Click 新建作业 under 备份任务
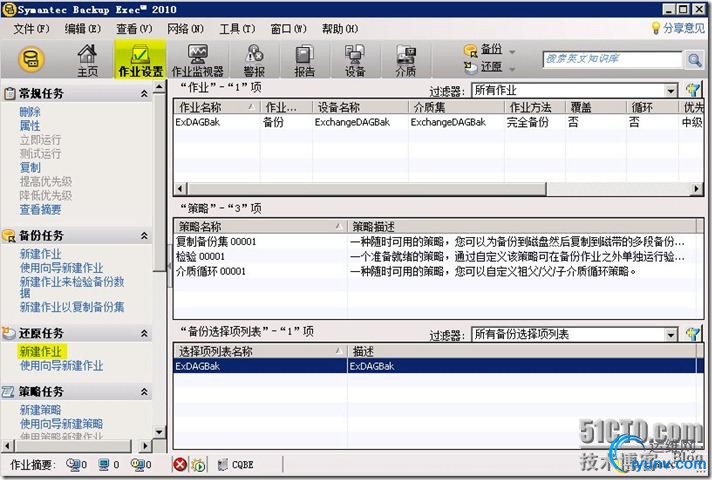 [x=40, y=254]
